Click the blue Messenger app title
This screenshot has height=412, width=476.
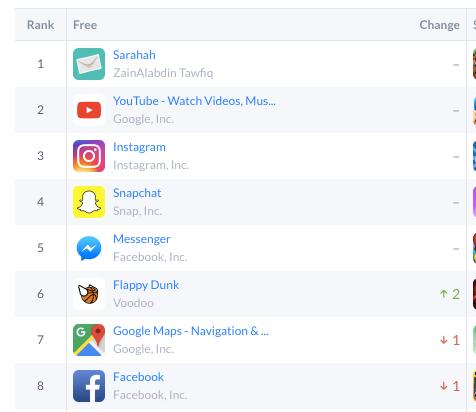[142, 239]
